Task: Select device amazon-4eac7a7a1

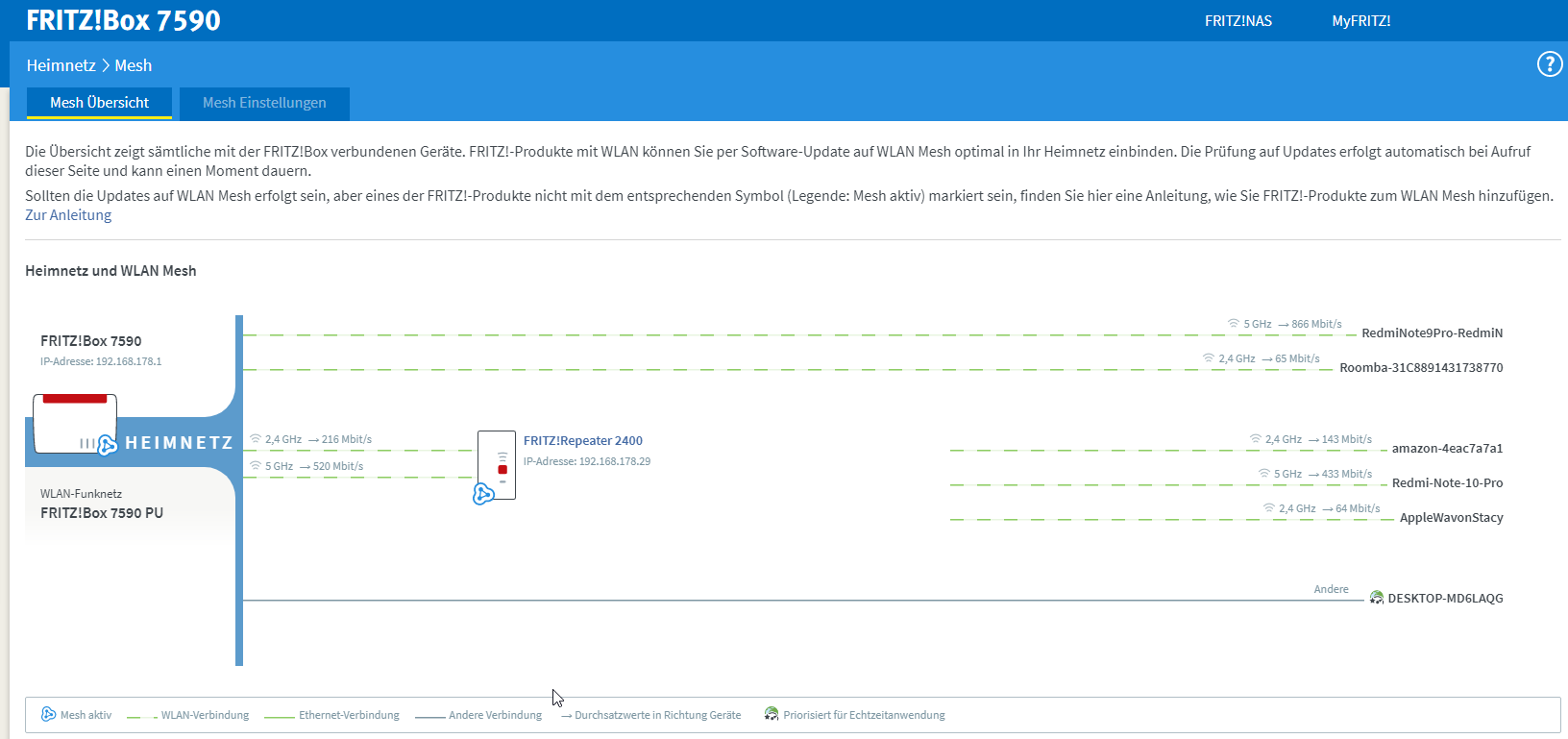Action: coord(1447,449)
